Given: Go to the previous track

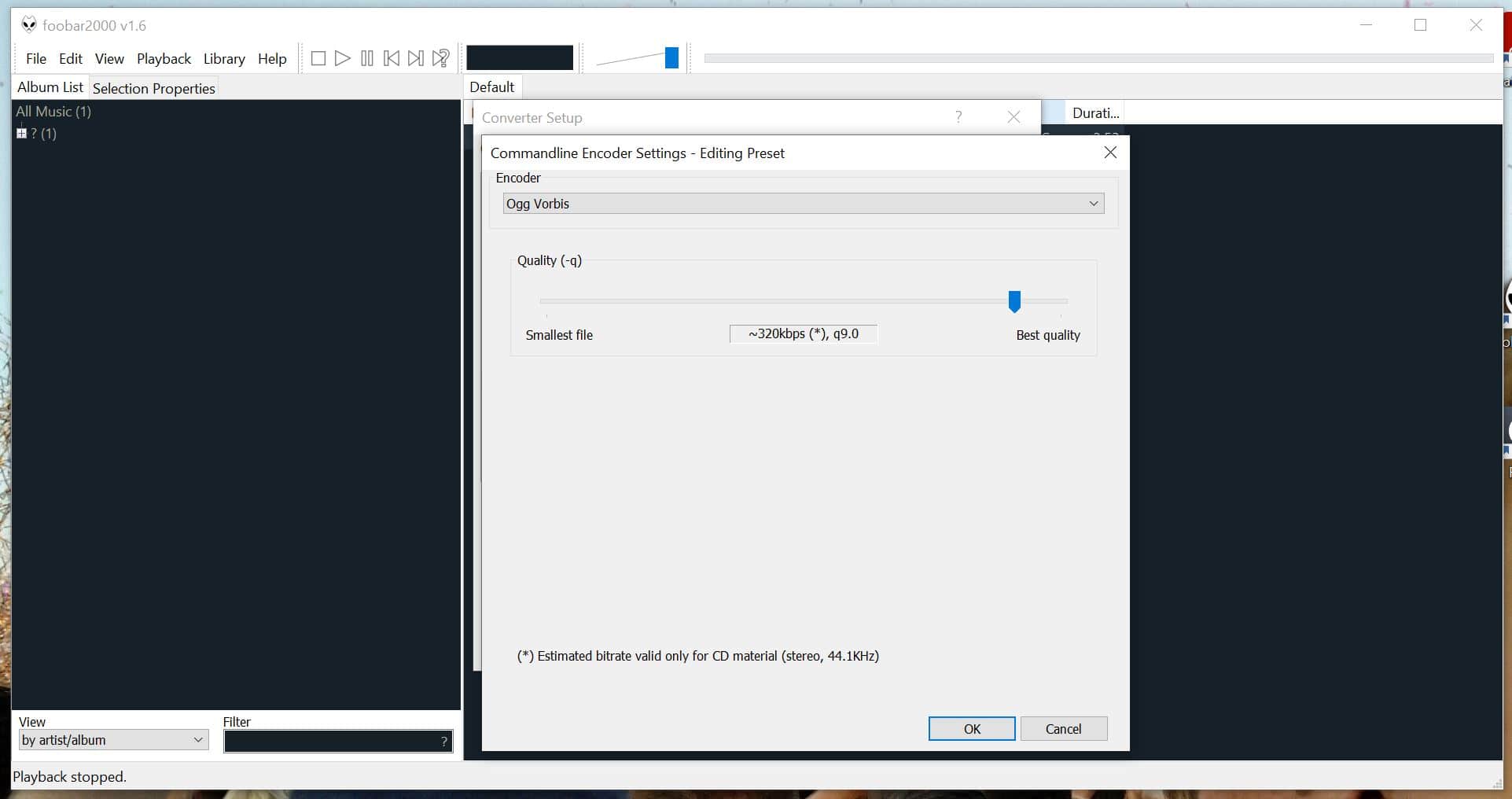Looking at the screenshot, I should pos(392,58).
